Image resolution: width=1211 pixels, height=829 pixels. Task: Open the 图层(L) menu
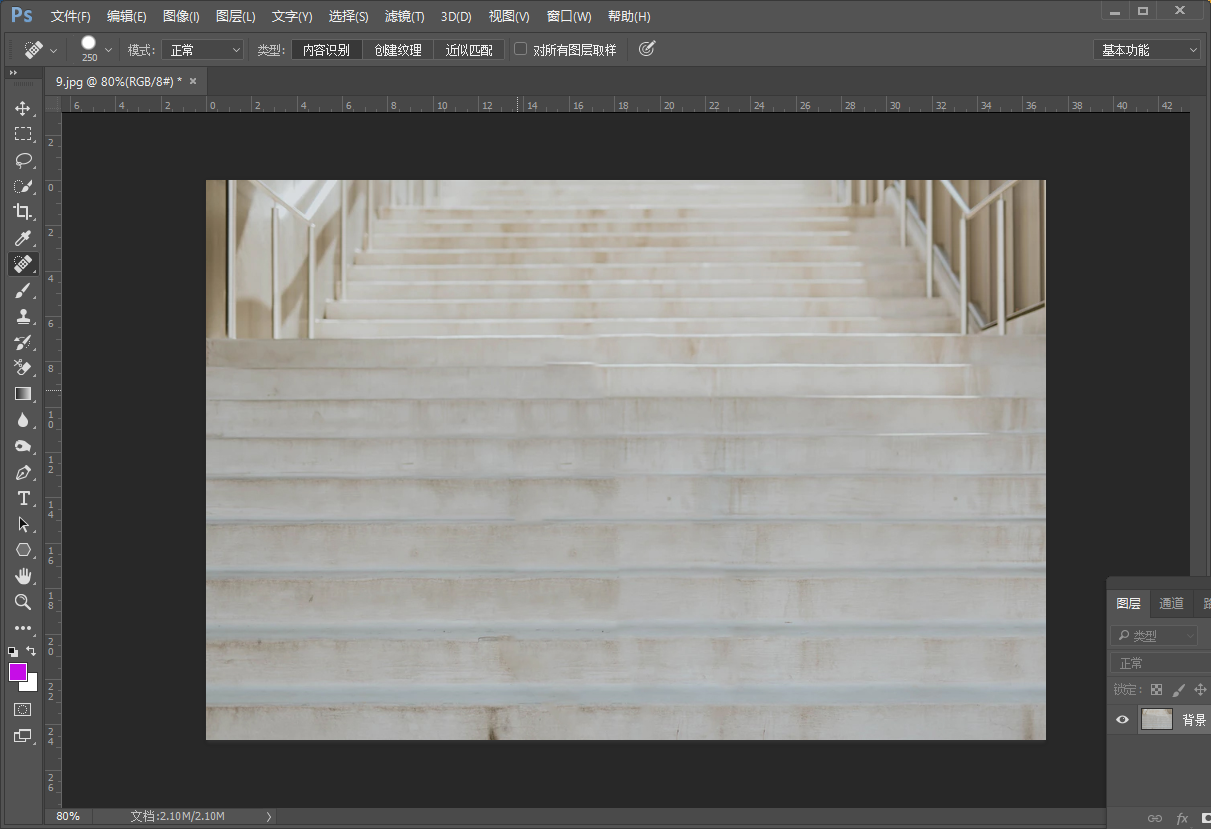coord(235,17)
